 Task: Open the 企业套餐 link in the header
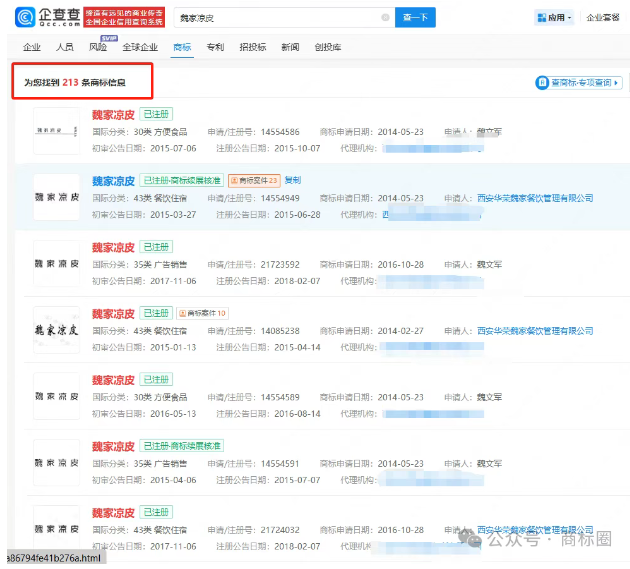coord(603,18)
